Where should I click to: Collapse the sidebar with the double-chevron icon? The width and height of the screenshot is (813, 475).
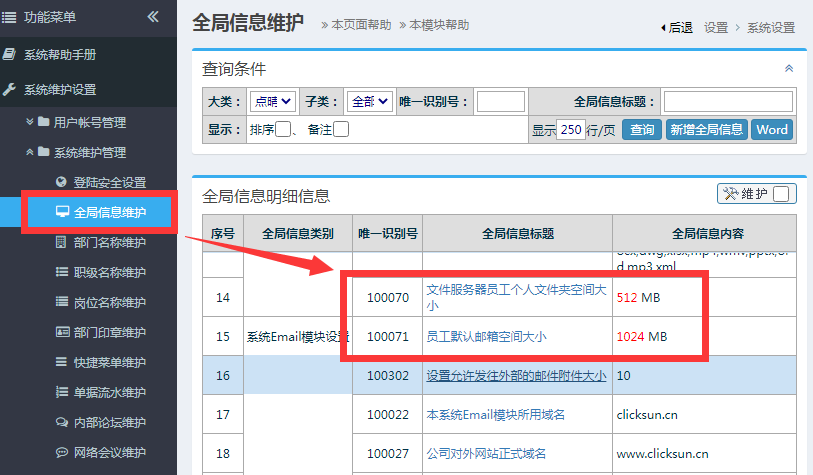153,17
